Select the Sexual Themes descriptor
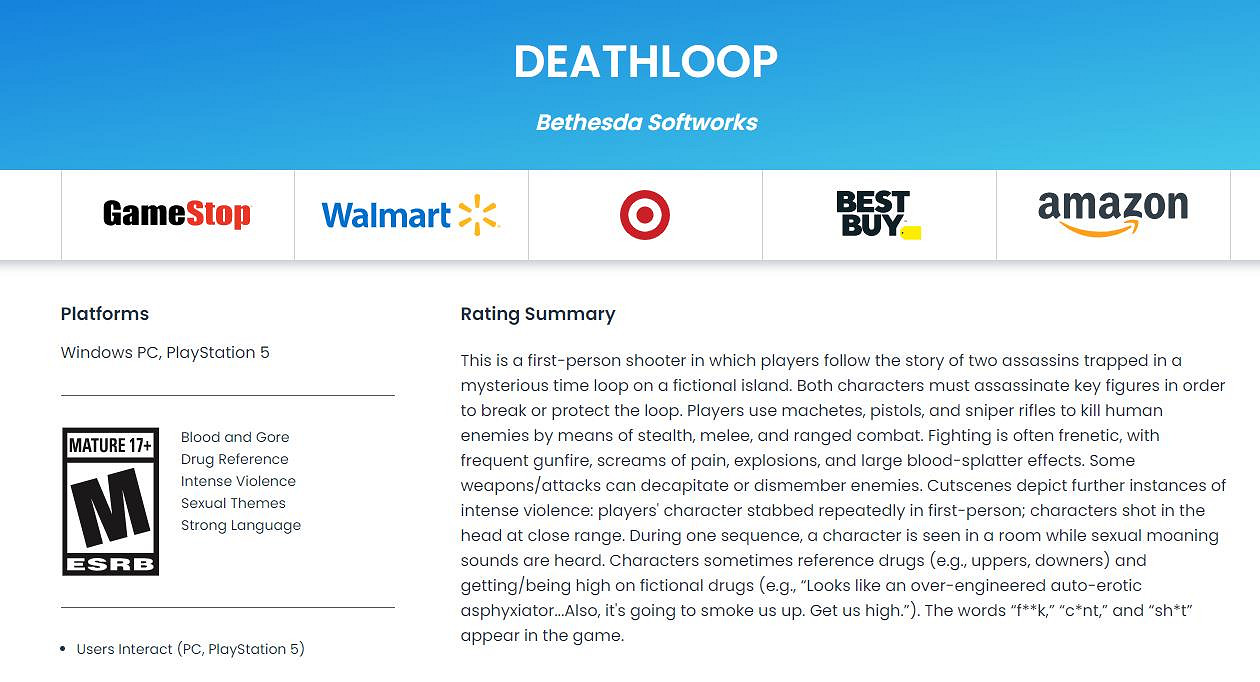Image resolution: width=1260 pixels, height=682 pixels. point(233,503)
